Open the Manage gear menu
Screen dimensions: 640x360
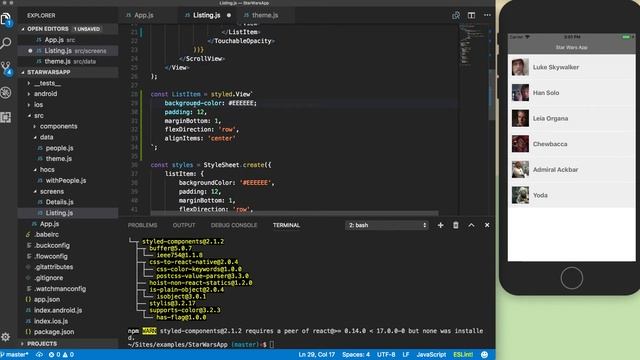click(6, 337)
